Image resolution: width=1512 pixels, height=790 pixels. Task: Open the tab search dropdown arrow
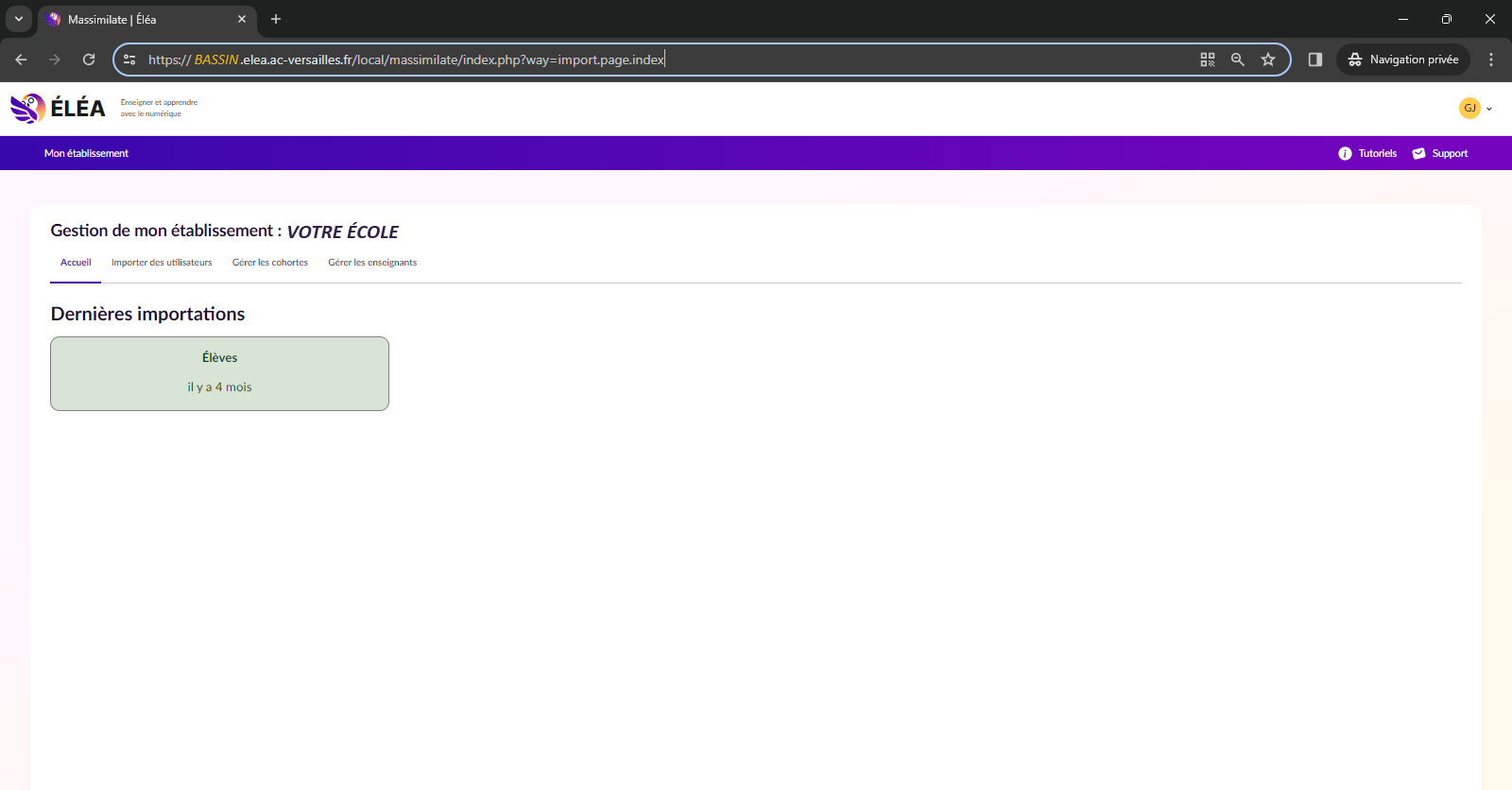click(x=19, y=19)
